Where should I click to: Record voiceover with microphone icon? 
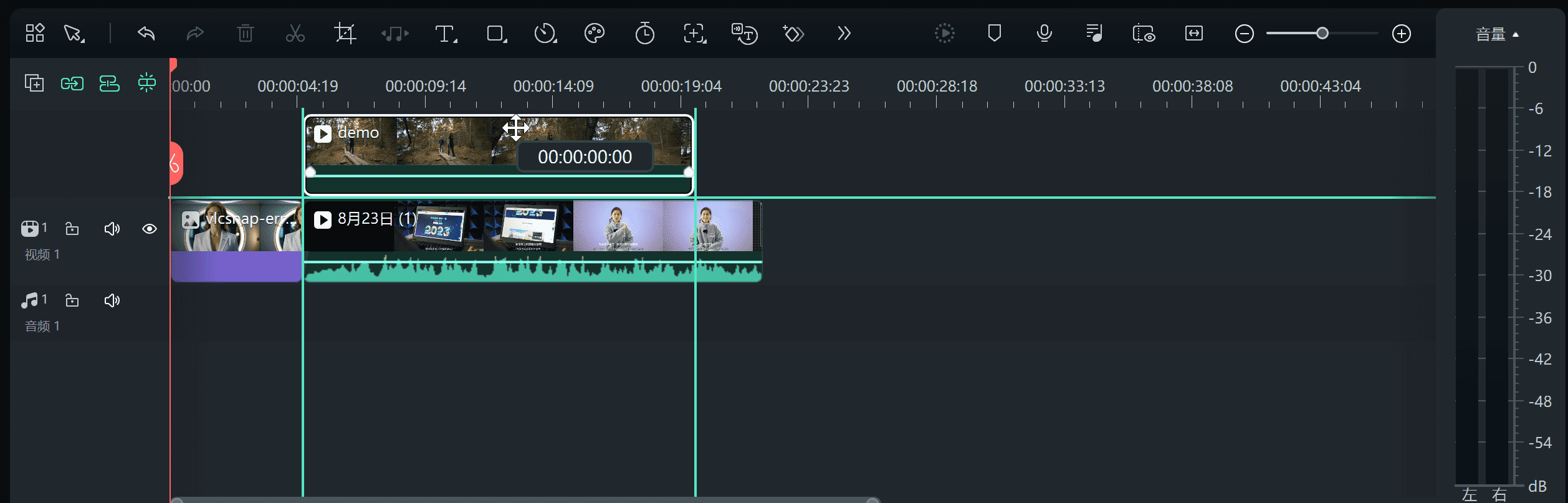click(x=1045, y=33)
